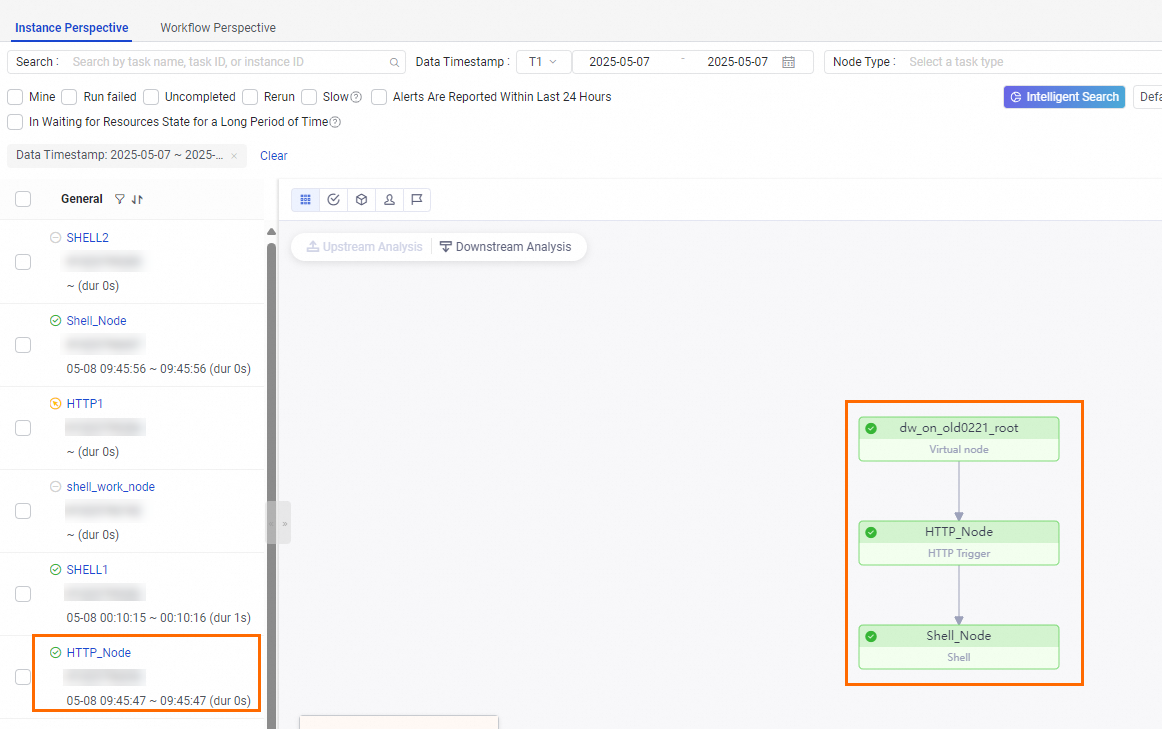Tick the SHELL1 row checkbox
Screen dimensions: 1162x729
pyautogui.click(x=23, y=594)
